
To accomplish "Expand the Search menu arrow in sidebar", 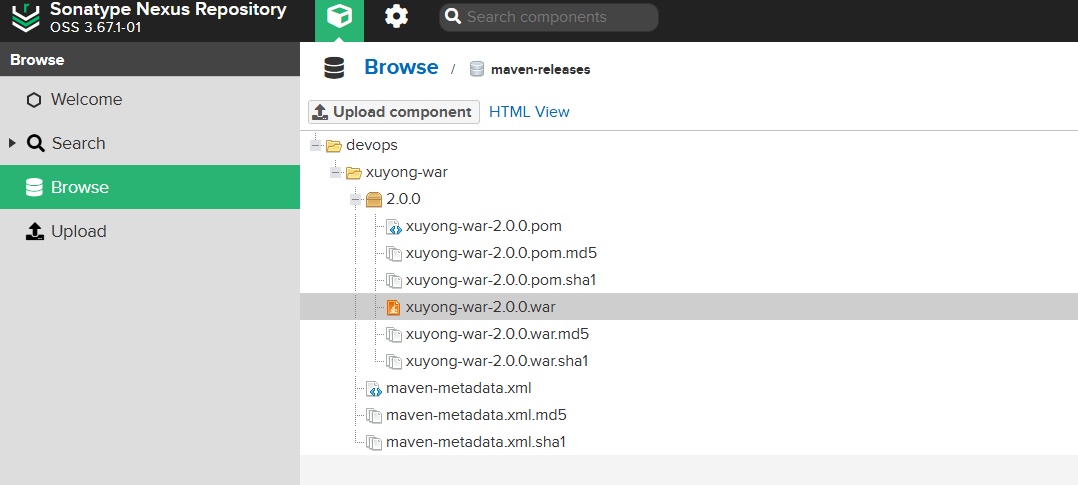I will click(x=12, y=143).
